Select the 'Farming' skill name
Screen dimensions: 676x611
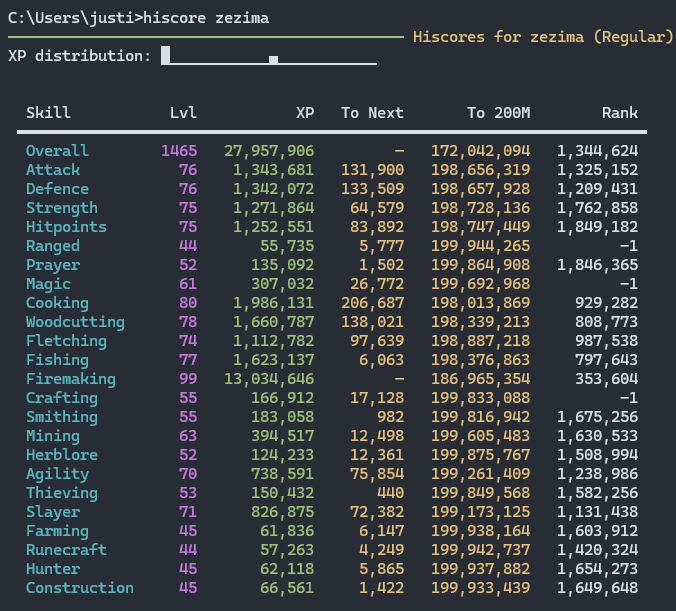pos(57,531)
